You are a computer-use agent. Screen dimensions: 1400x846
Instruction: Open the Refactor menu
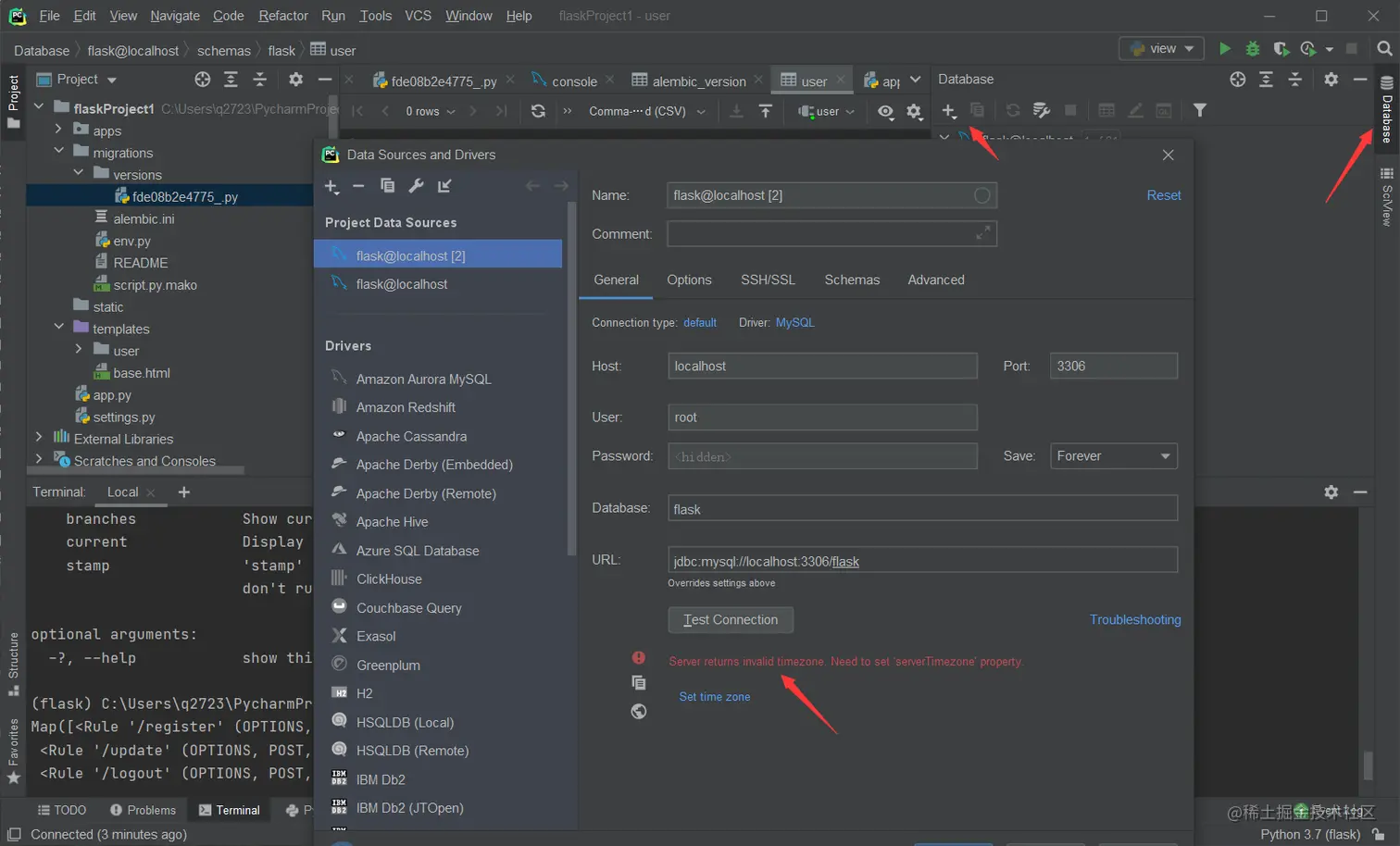pyautogui.click(x=283, y=16)
